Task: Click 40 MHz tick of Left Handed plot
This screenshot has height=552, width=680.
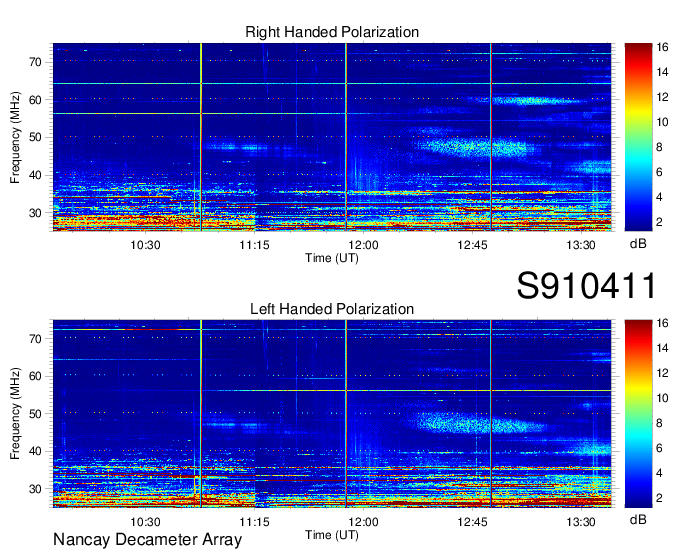Action: [x=35, y=451]
